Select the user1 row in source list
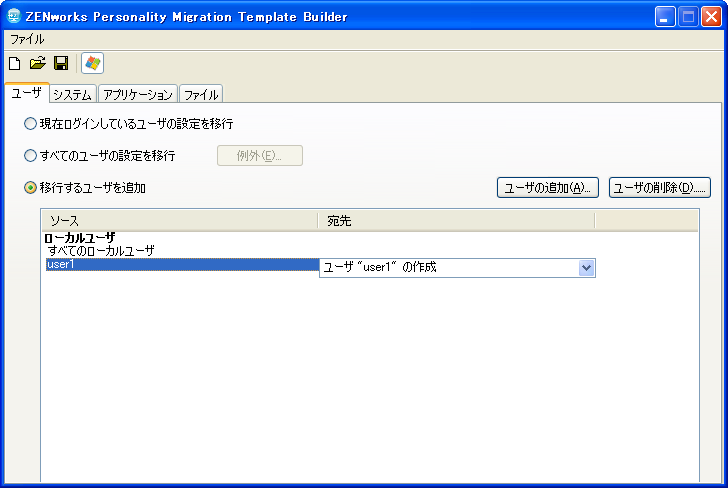This screenshot has height=488, width=728. click(x=182, y=265)
